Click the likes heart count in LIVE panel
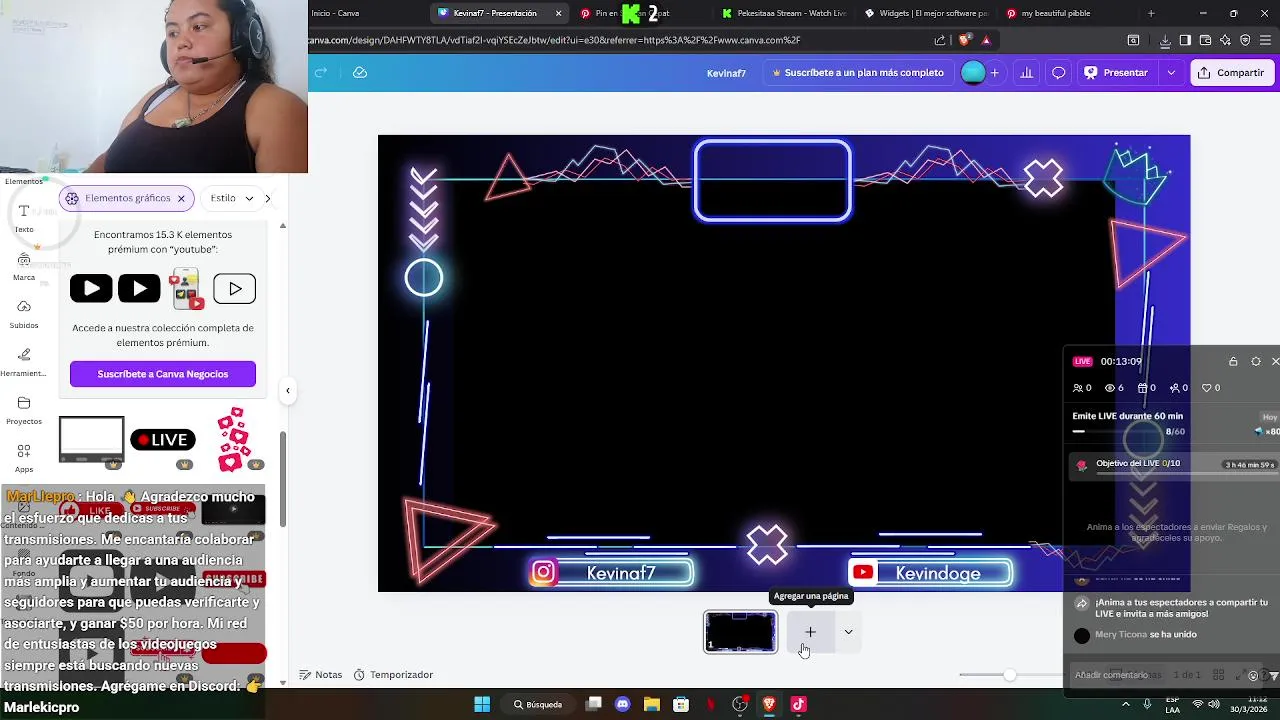 click(1211, 388)
